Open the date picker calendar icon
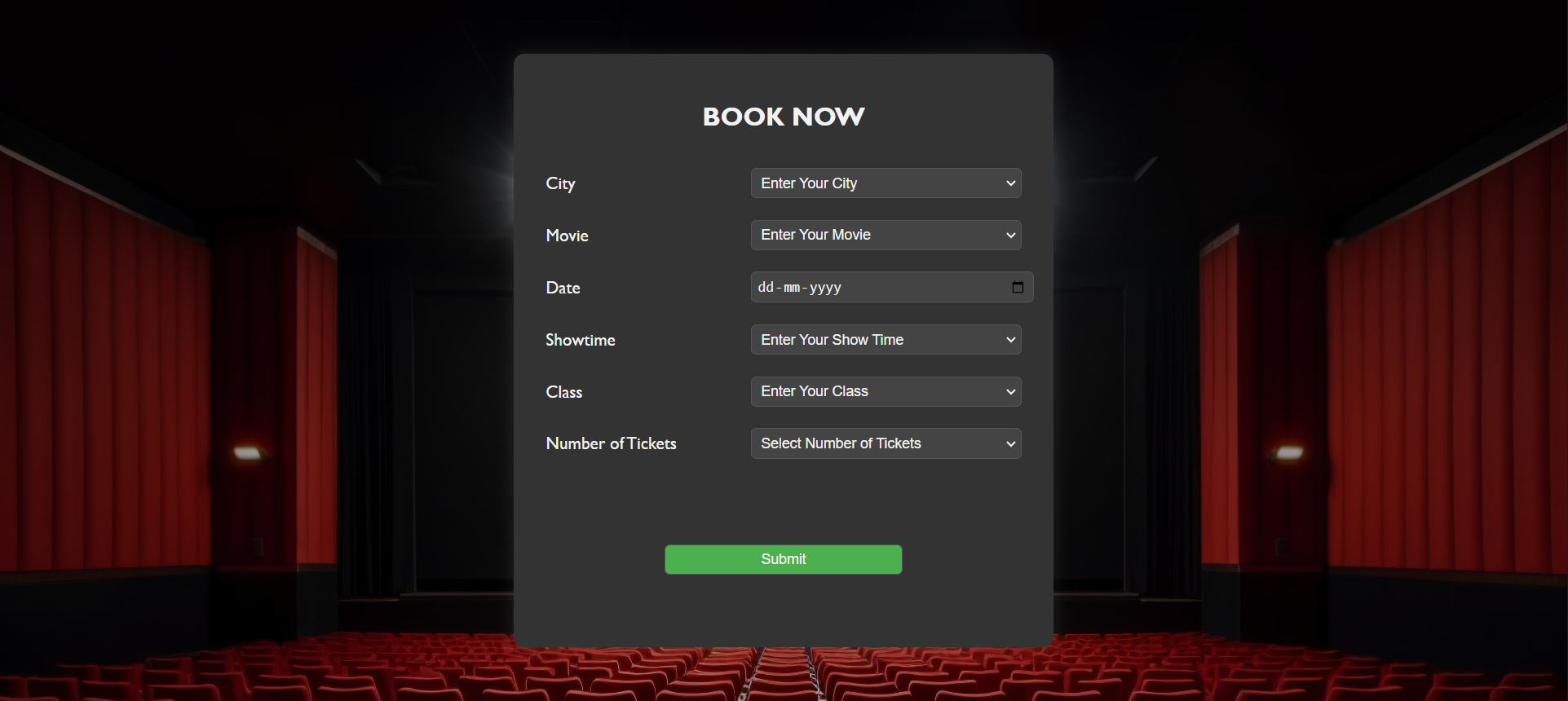Screen dimensions: 1568x701 (1018, 287)
